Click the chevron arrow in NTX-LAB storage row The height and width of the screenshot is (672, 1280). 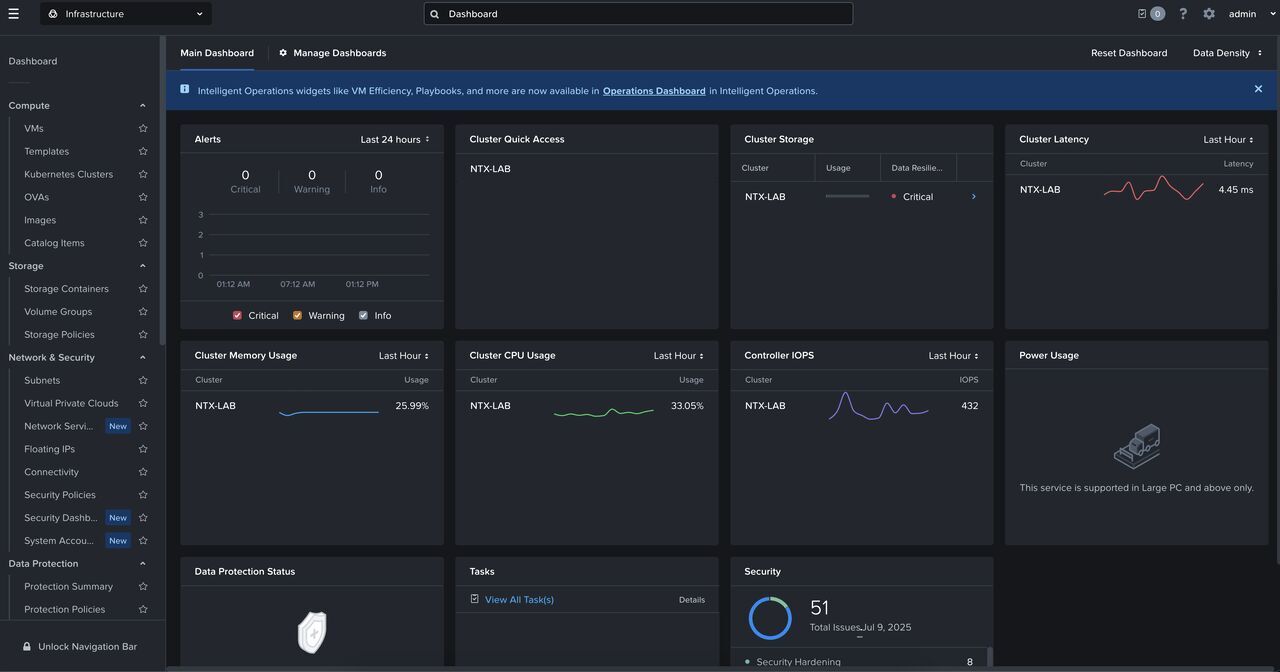(x=974, y=197)
